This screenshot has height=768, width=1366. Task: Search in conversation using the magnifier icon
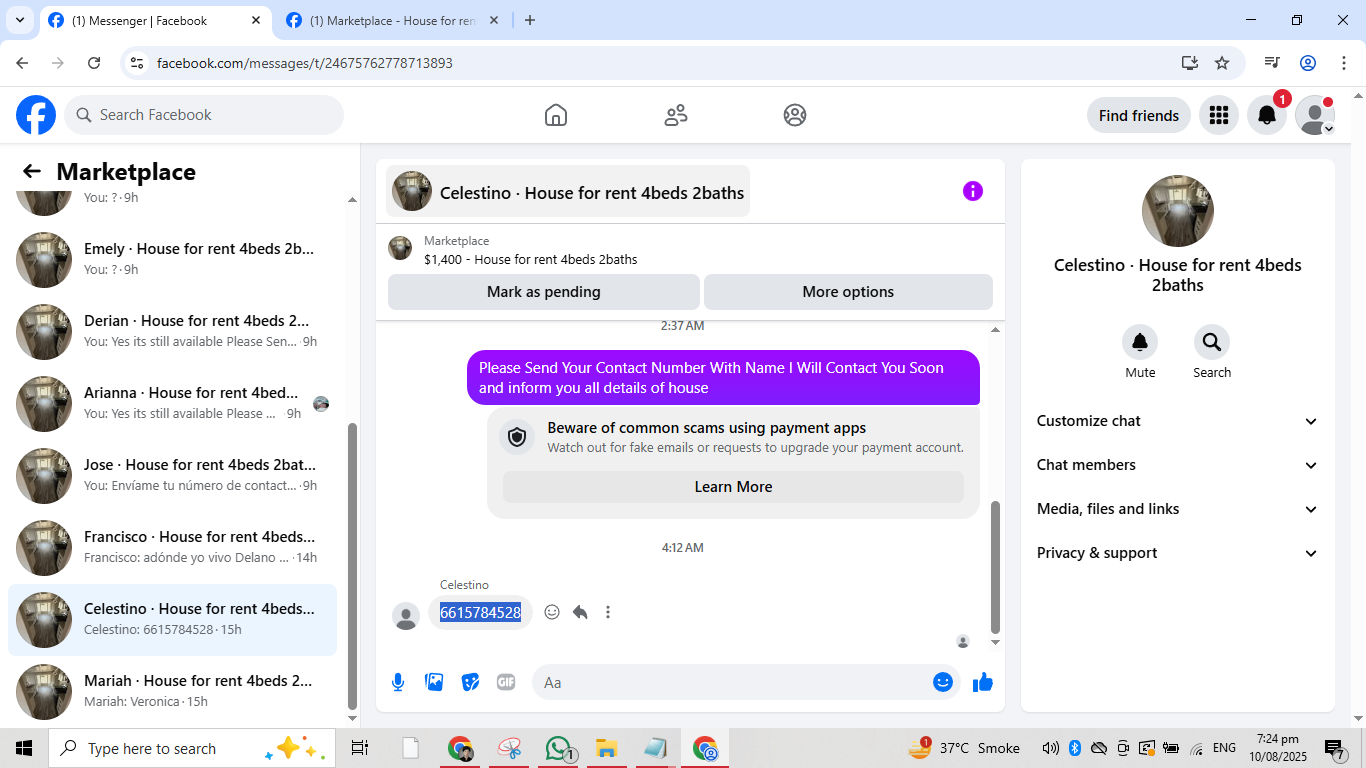pos(1212,343)
